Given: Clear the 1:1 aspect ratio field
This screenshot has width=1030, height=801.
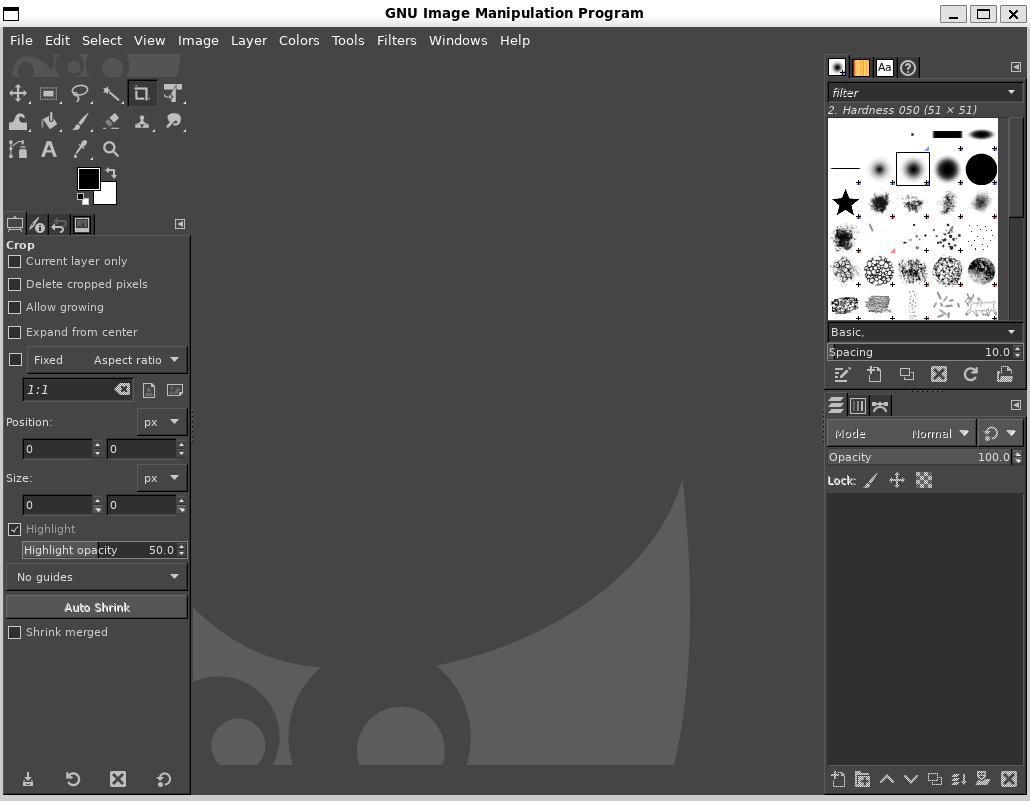Looking at the screenshot, I should [x=122, y=390].
